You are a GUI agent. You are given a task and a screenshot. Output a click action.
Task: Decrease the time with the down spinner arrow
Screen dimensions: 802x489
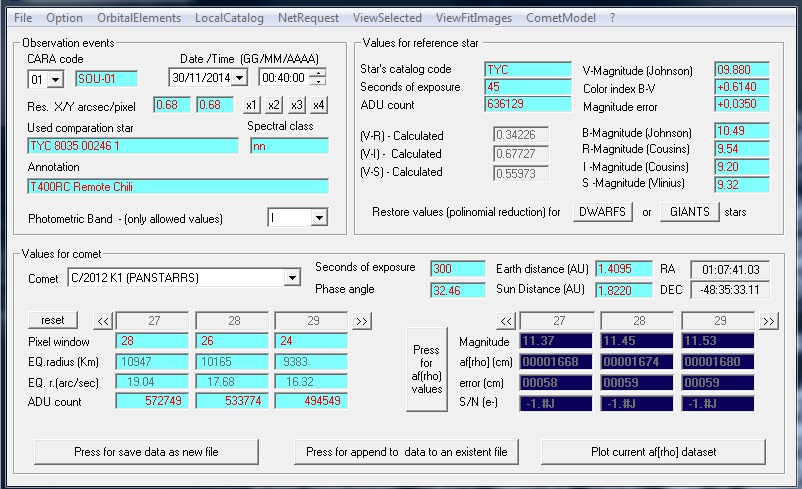pyautogui.click(x=318, y=81)
